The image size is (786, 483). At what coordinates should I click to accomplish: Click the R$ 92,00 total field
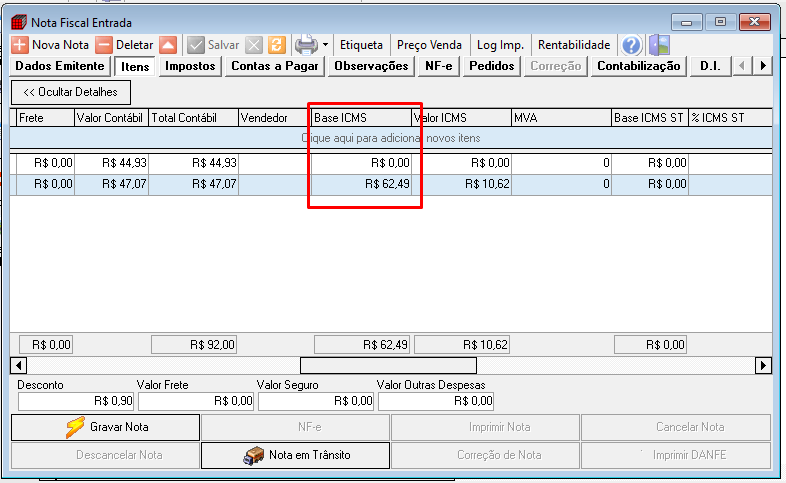tap(193, 345)
